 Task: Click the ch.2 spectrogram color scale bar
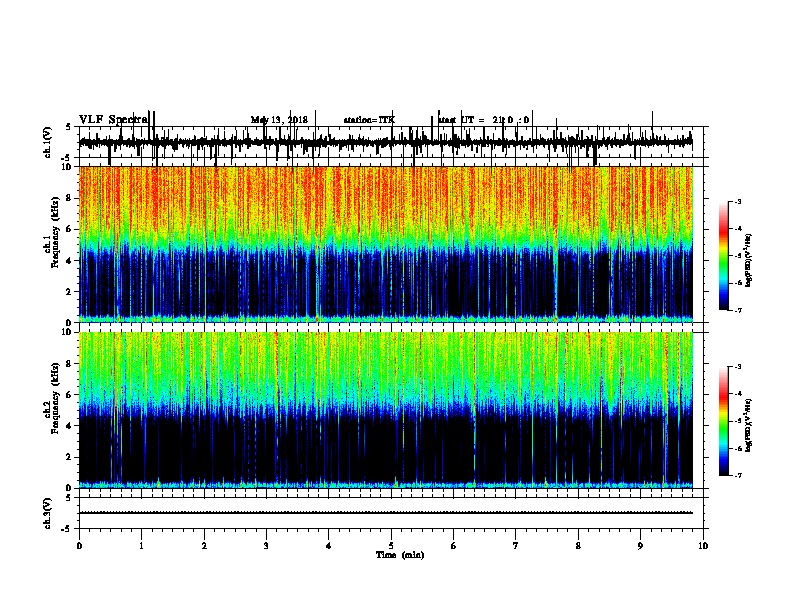tap(724, 421)
